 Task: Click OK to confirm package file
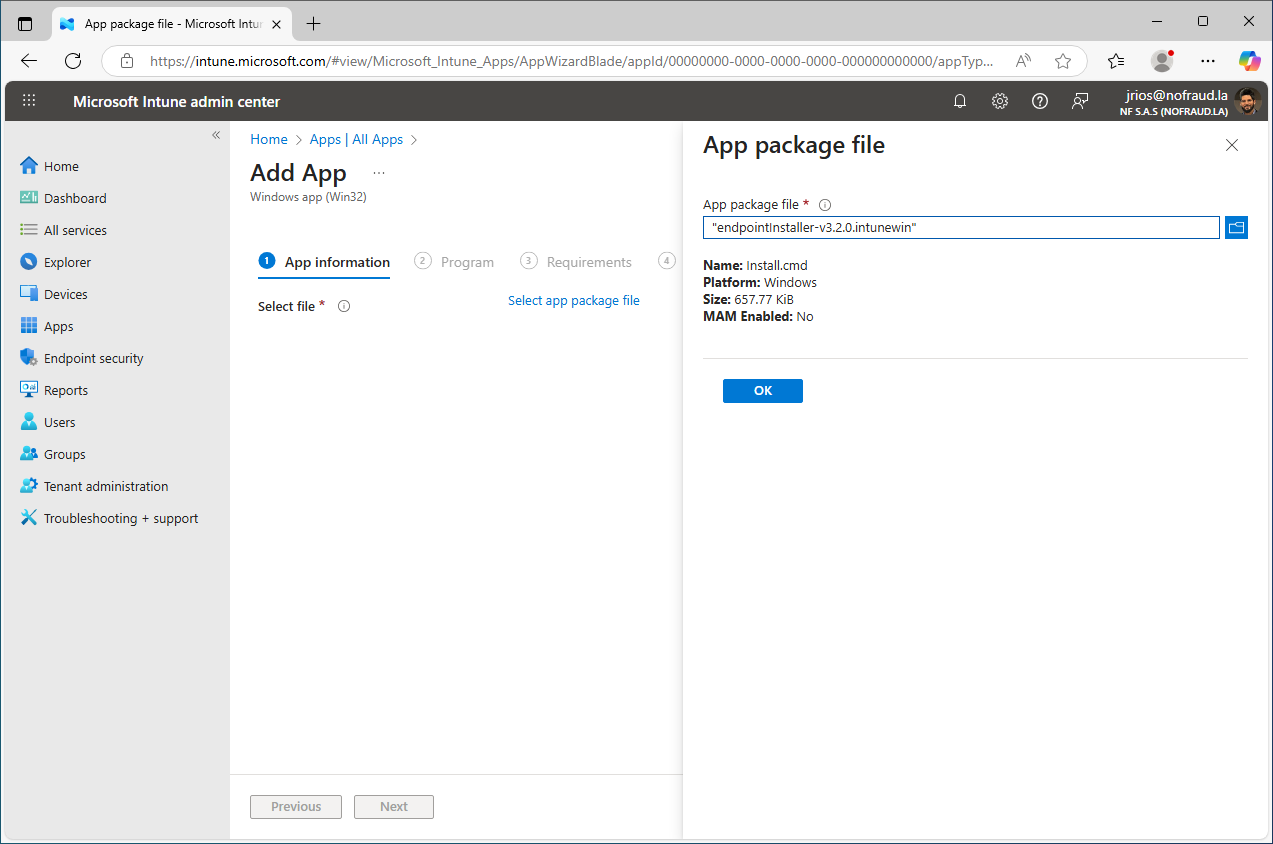(x=763, y=391)
